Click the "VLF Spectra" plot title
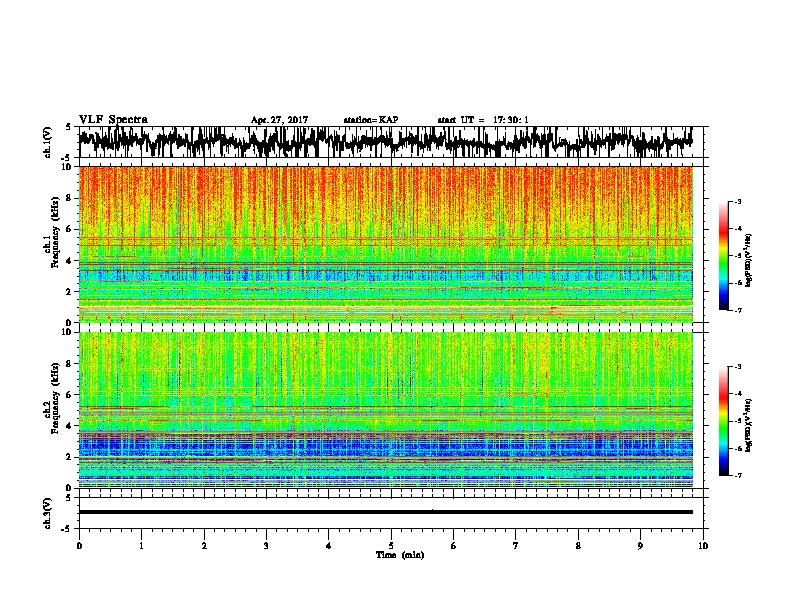The width and height of the screenshot is (792, 612). [x=113, y=119]
